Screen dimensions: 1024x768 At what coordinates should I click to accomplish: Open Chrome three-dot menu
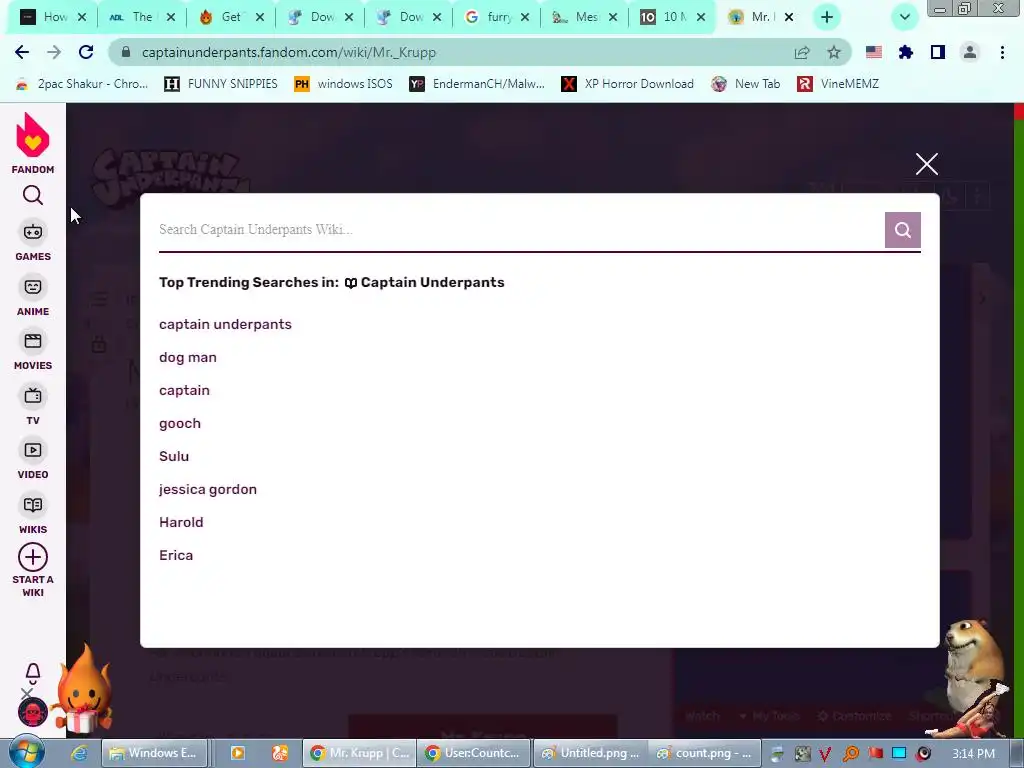coord(1002,52)
